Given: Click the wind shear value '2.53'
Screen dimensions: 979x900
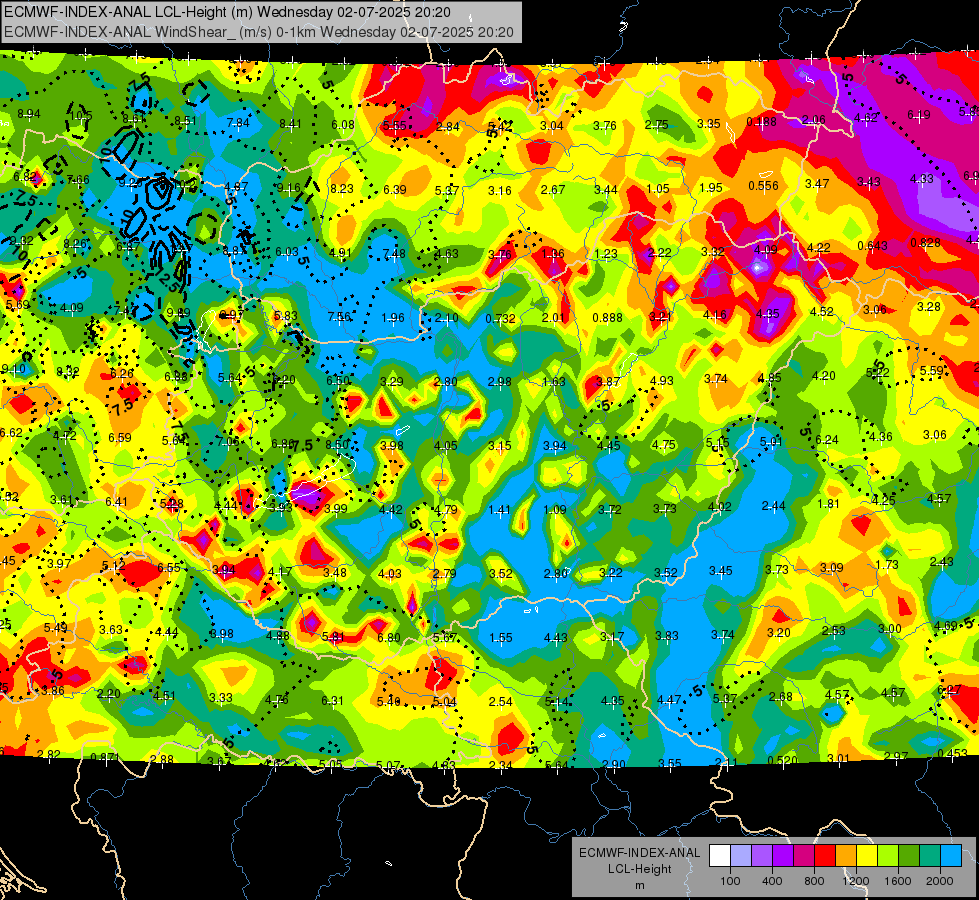Looking at the screenshot, I should [x=834, y=631].
